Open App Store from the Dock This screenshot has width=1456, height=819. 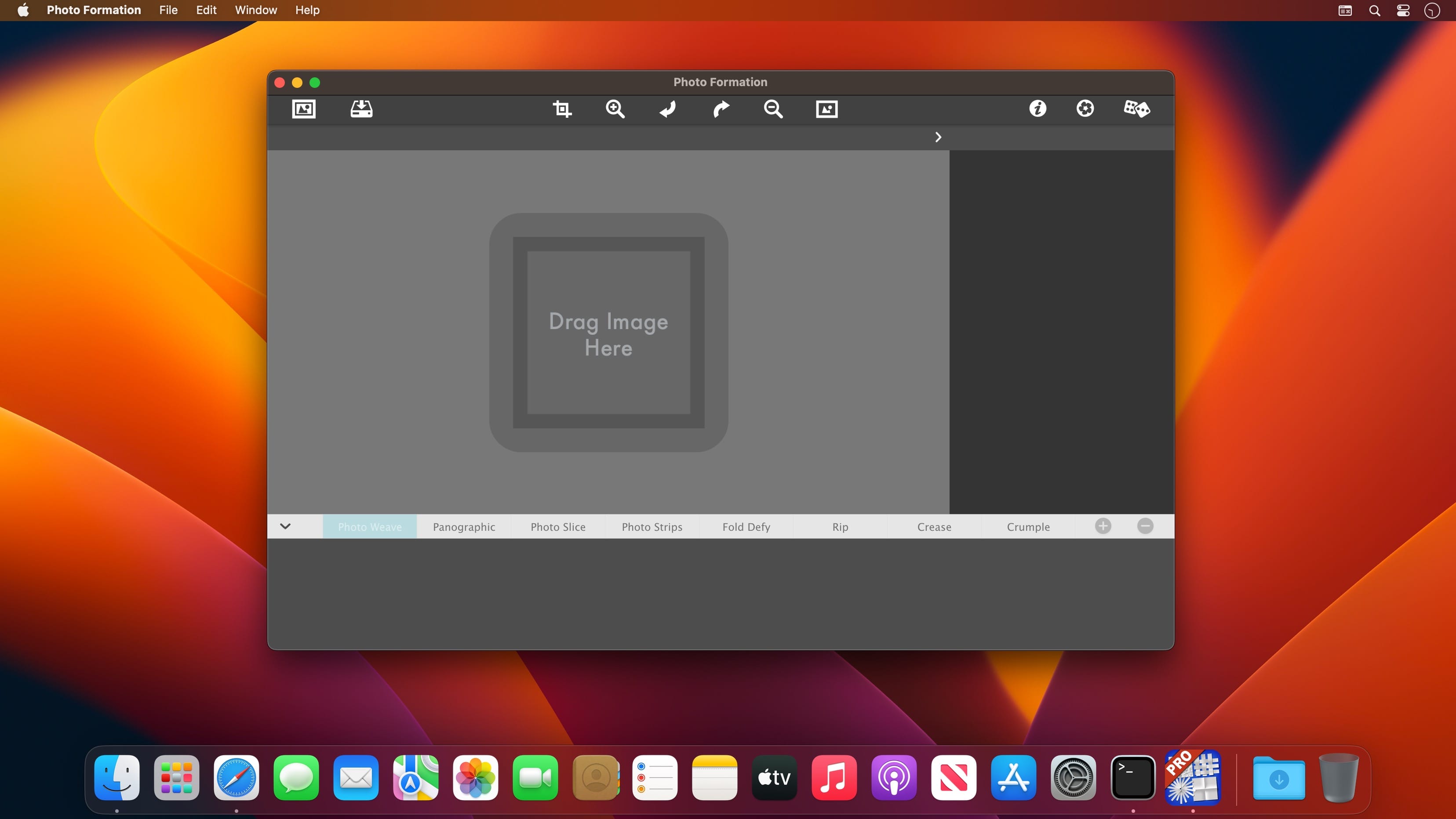(1013, 777)
